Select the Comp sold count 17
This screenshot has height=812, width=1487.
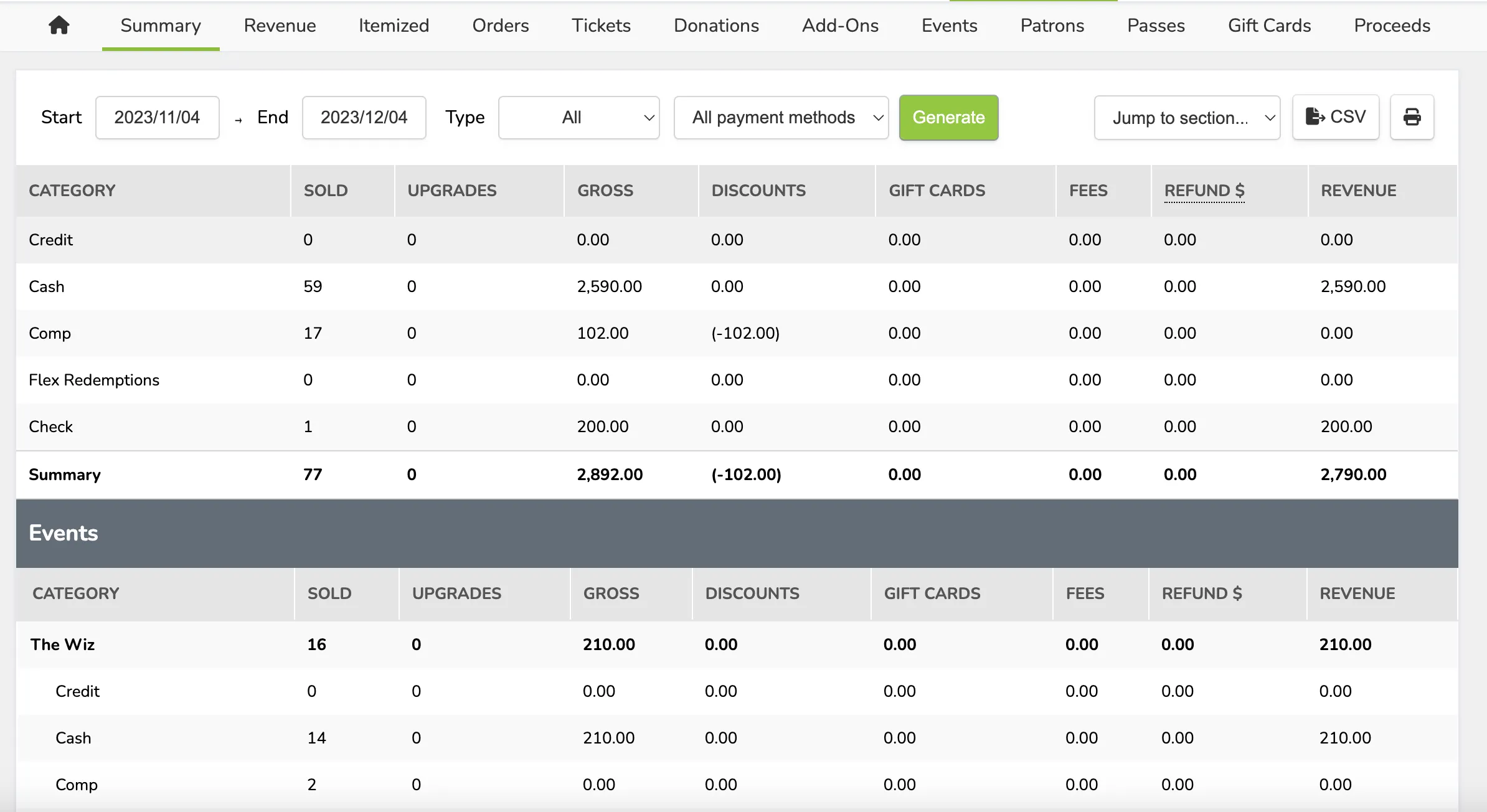[x=313, y=333]
